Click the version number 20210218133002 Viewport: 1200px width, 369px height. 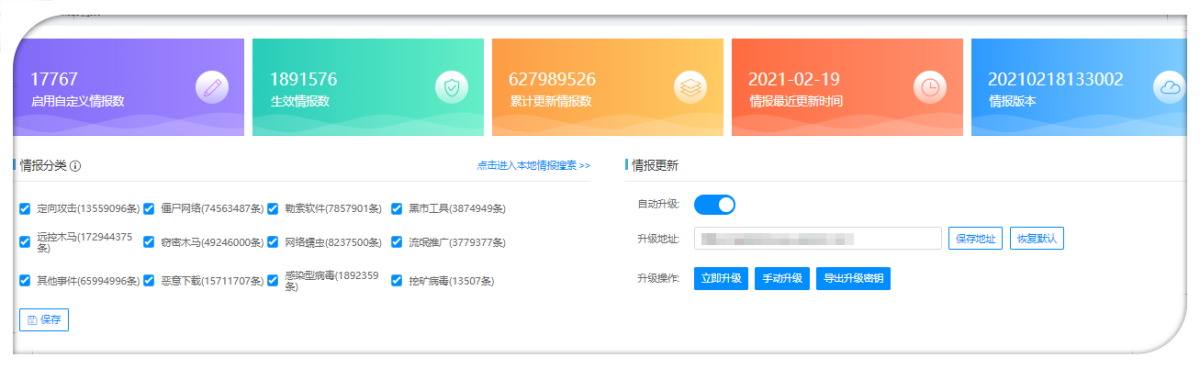1055,79
